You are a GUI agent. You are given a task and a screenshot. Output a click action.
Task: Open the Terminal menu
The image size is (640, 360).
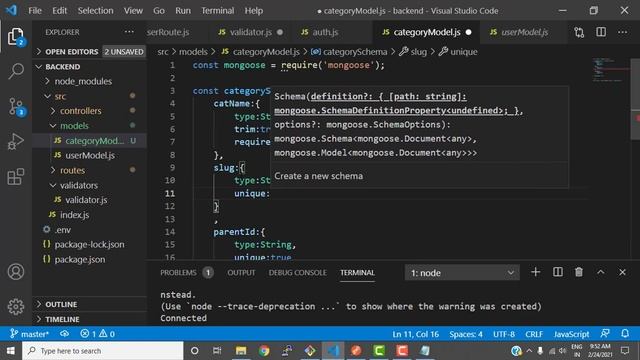click(x=218, y=11)
